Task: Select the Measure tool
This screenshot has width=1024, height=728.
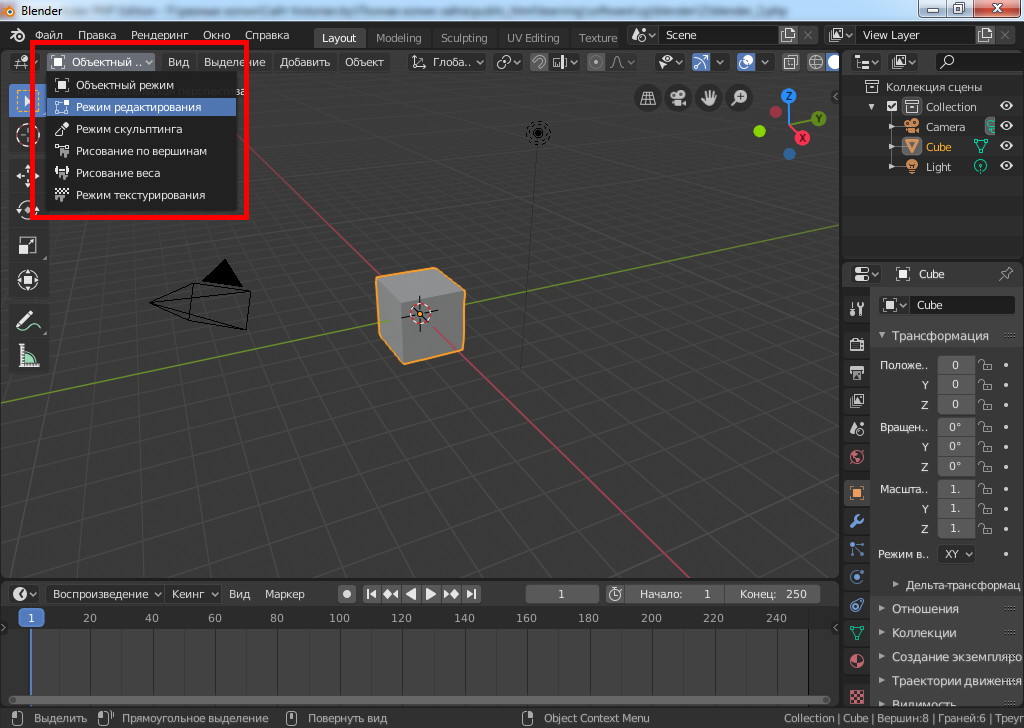Action: tap(27, 355)
